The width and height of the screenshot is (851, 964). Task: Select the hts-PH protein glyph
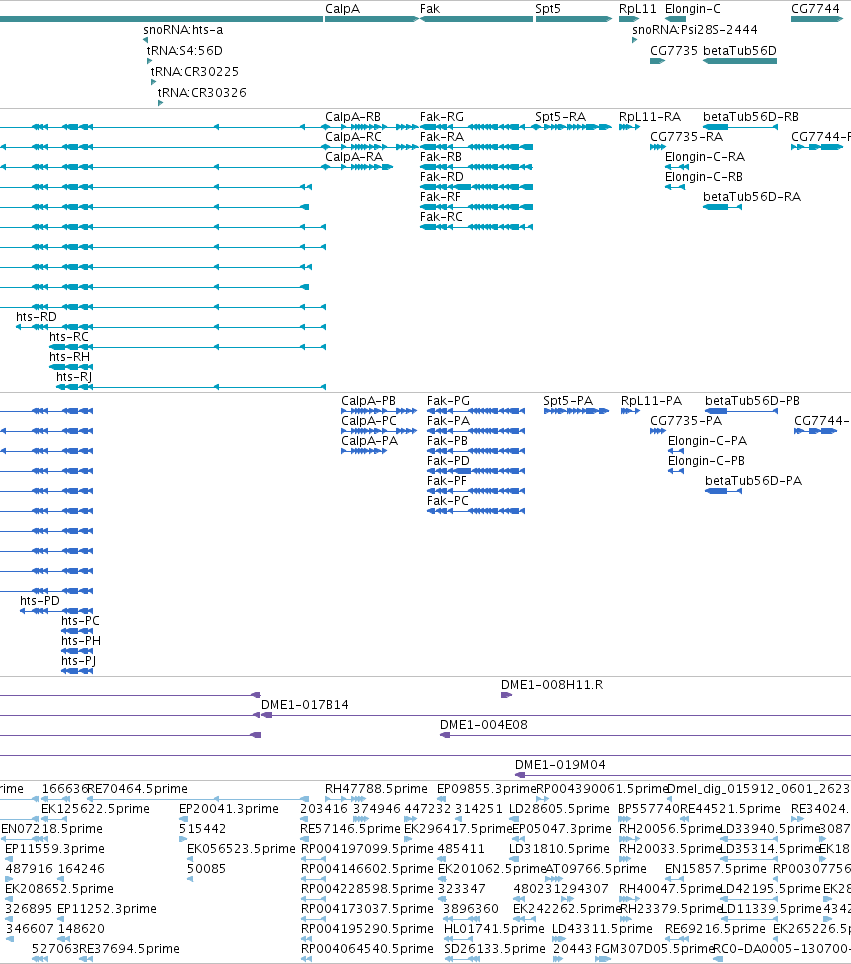[x=77, y=650]
